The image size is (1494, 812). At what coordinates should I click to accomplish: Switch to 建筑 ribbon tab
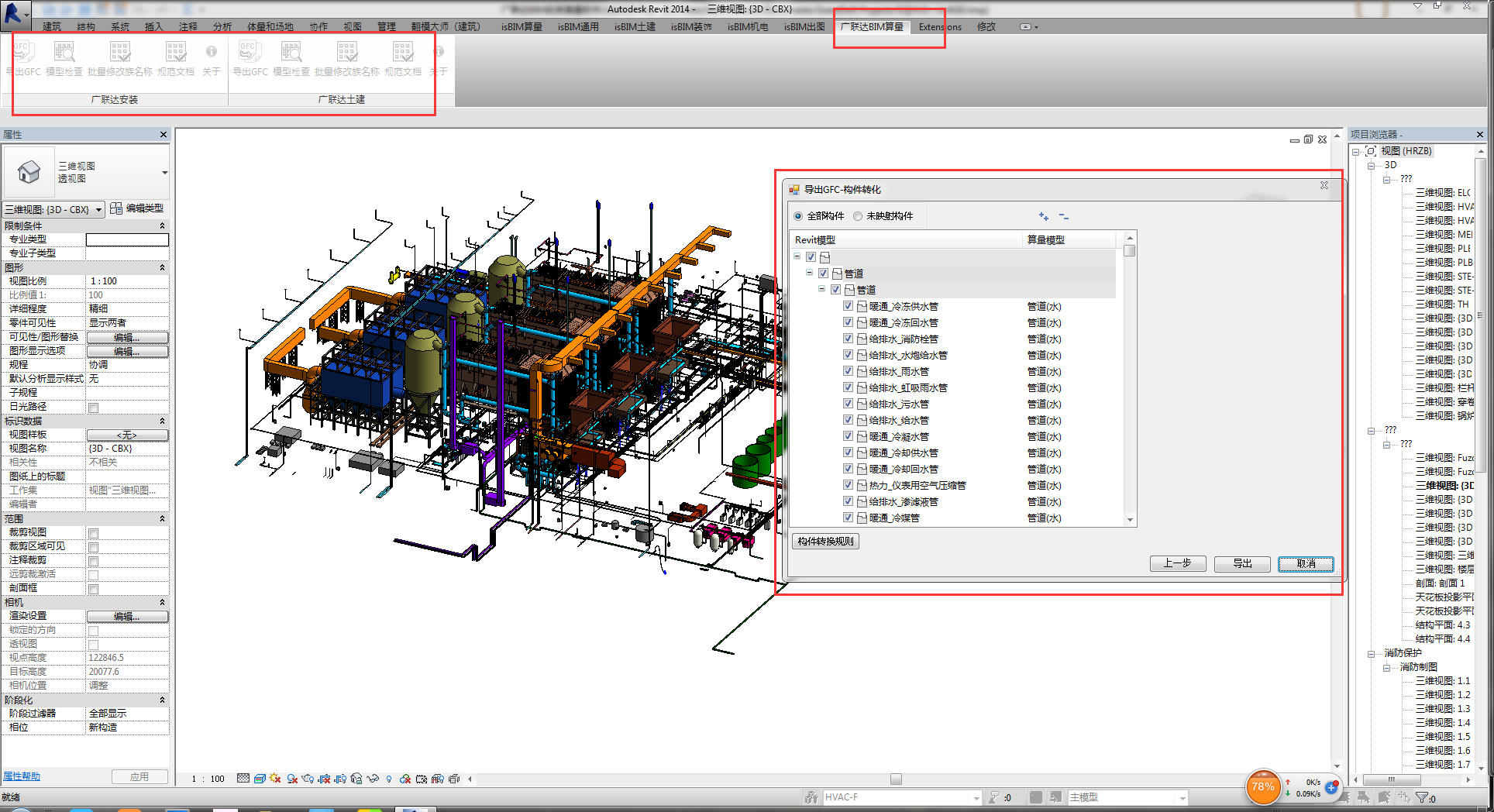(51, 26)
